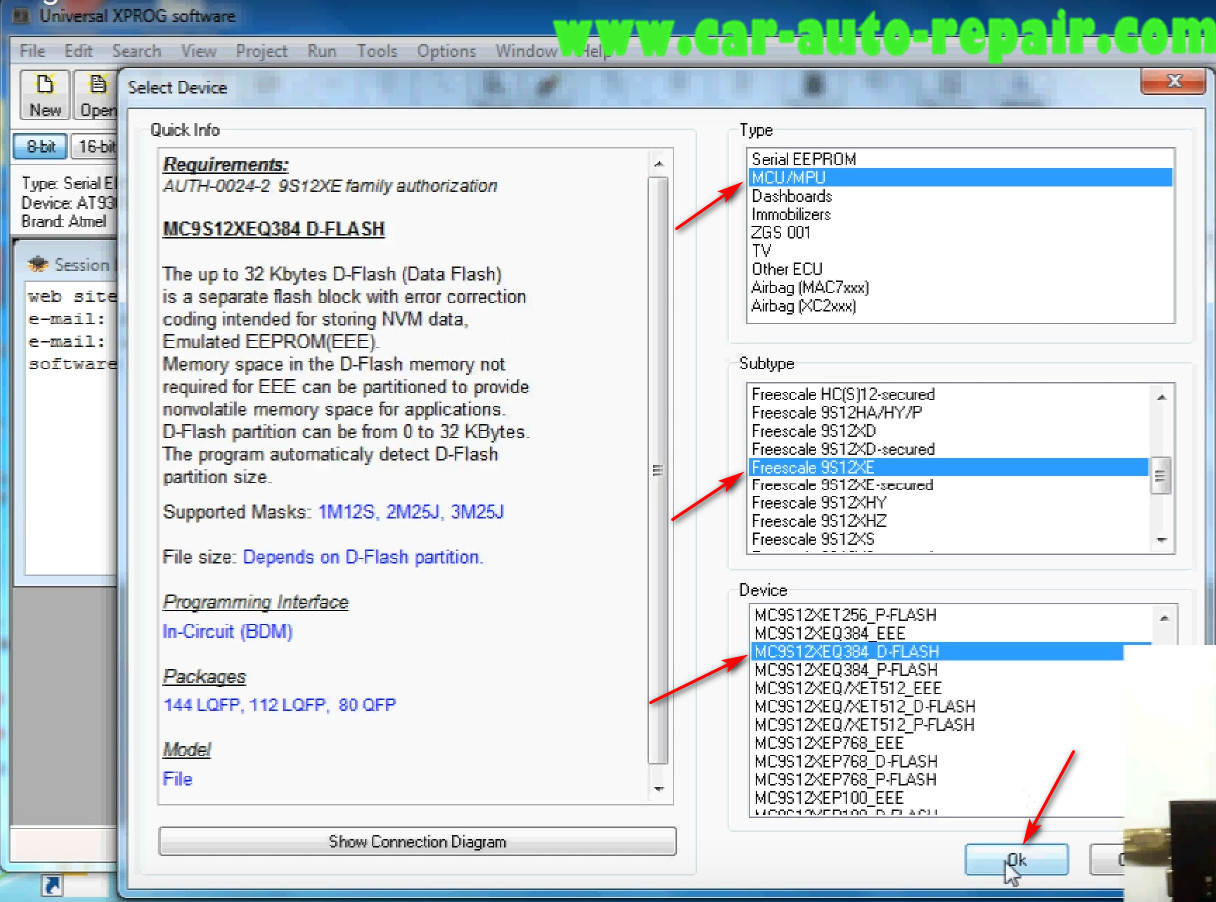Click Show Connection Diagram button
The width and height of the screenshot is (1216, 902).
click(417, 841)
